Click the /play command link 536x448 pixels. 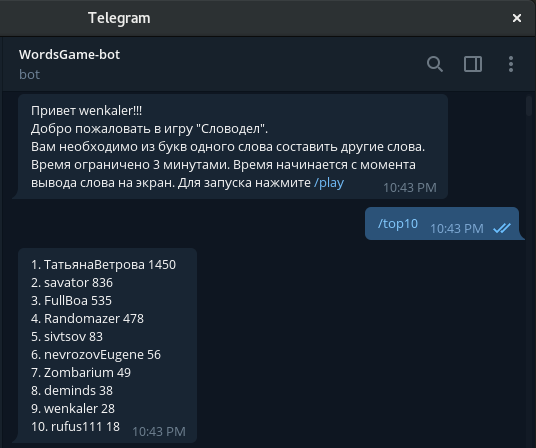(329, 183)
